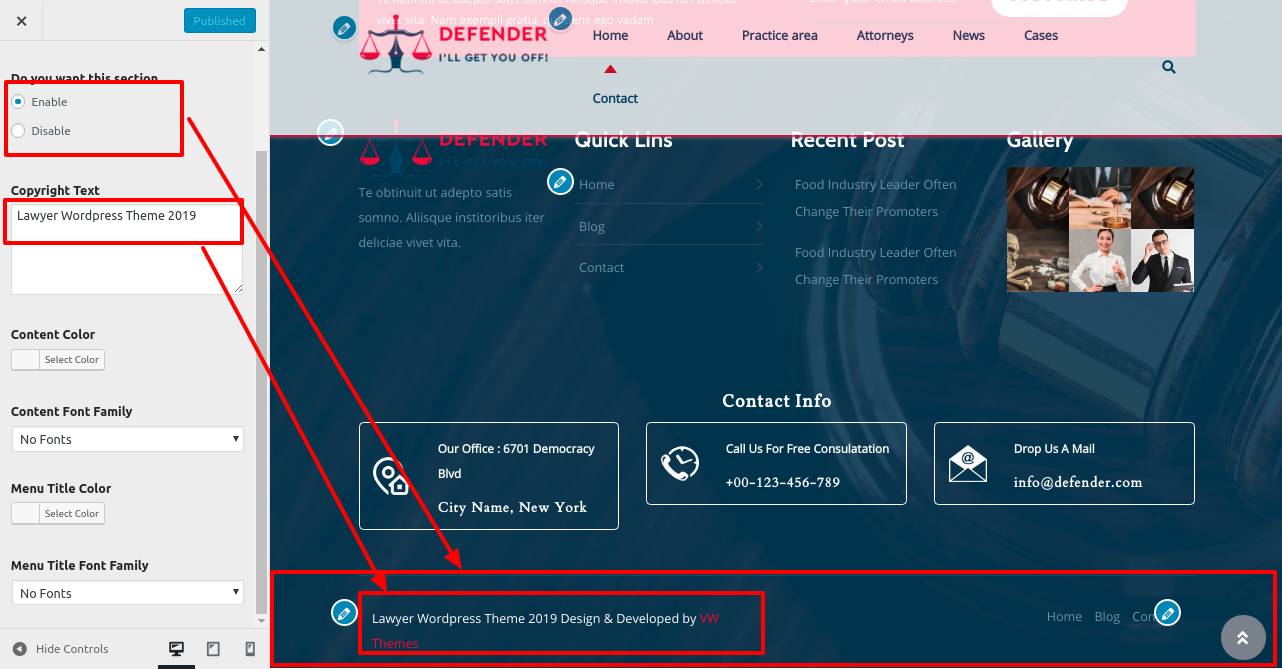
Task: Open Content Color Select Color swatch
Action: coord(58,360)
